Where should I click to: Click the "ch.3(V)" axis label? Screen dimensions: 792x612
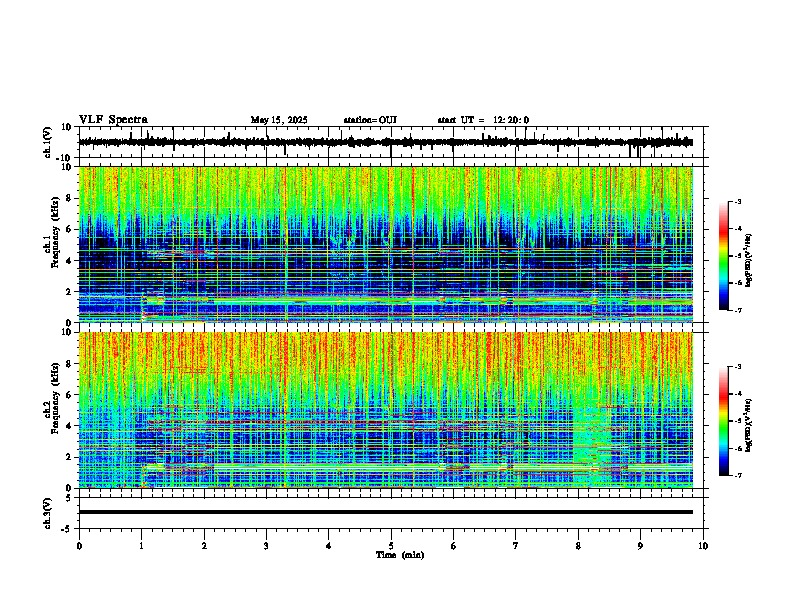tap(48, 513)
